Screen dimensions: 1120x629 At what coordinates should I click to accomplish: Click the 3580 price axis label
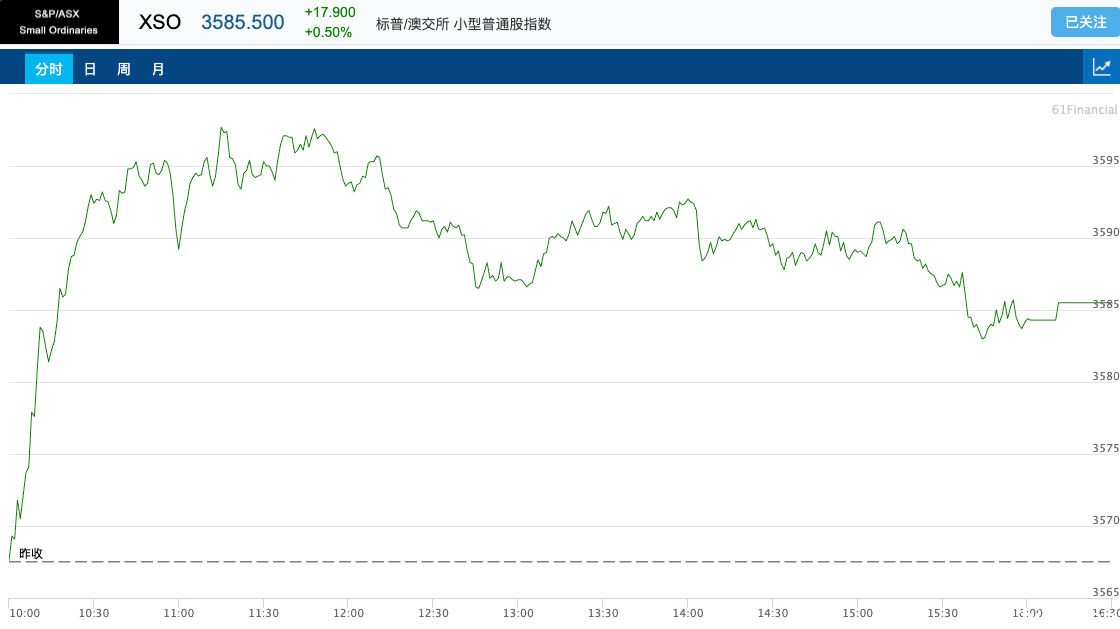1105,376
